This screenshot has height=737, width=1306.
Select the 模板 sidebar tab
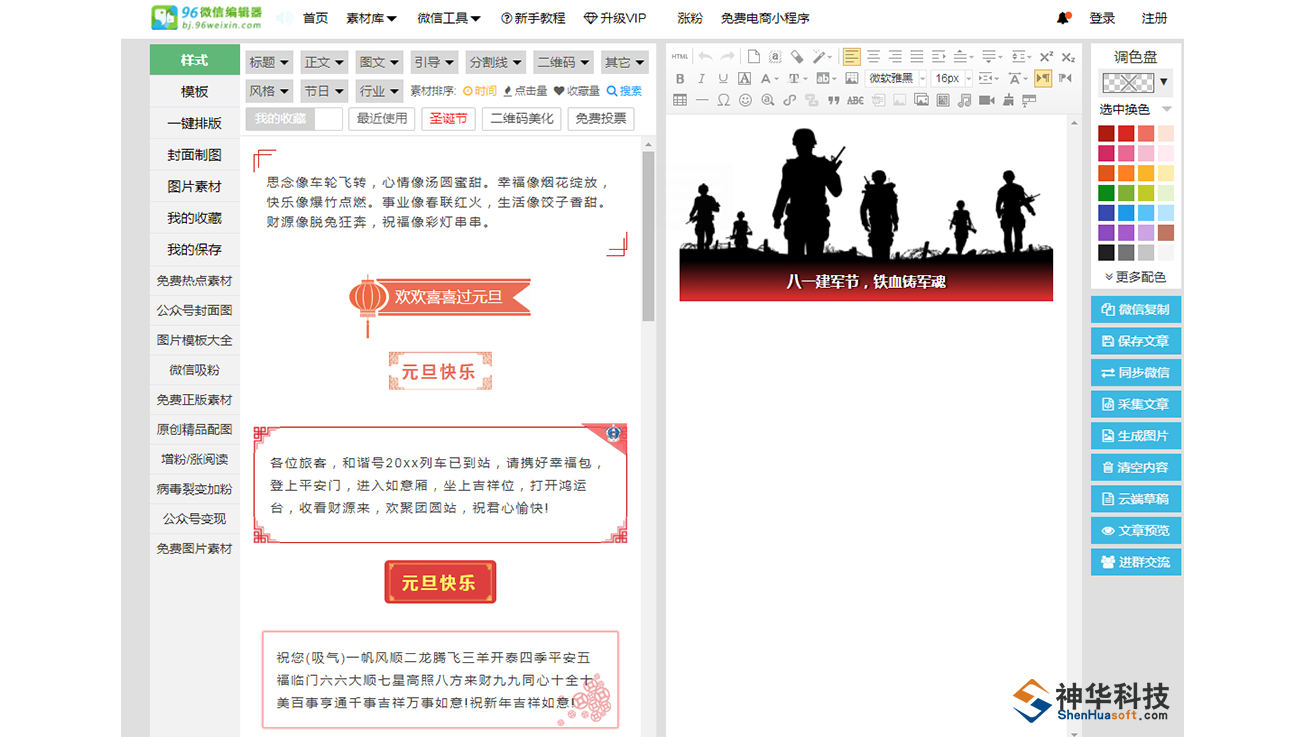coord(195,92)
